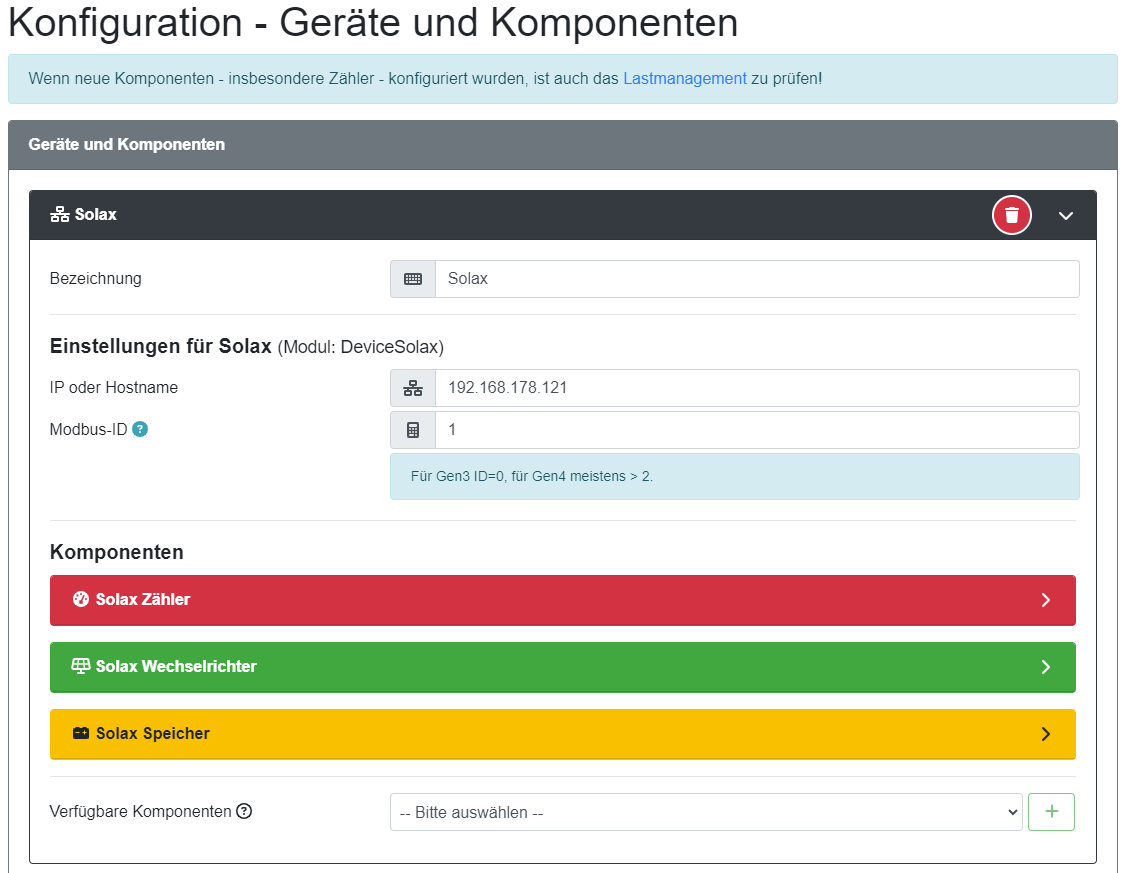Click the keyboard icon next to Bezeichnung field
Image resolution: width=1123 pixels, height=873 pixels.
click(x=413, y=279)
